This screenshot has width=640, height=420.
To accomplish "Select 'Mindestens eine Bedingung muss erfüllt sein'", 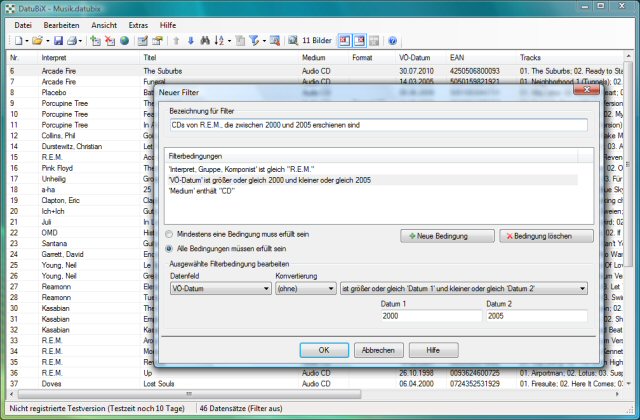I will (169, 235).
